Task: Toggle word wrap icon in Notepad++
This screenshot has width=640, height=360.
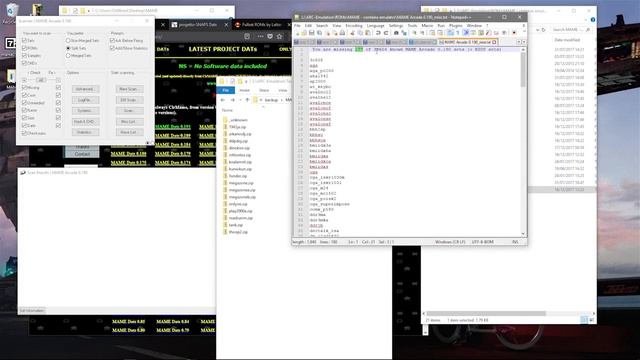Action: click(x=451, y=33)
